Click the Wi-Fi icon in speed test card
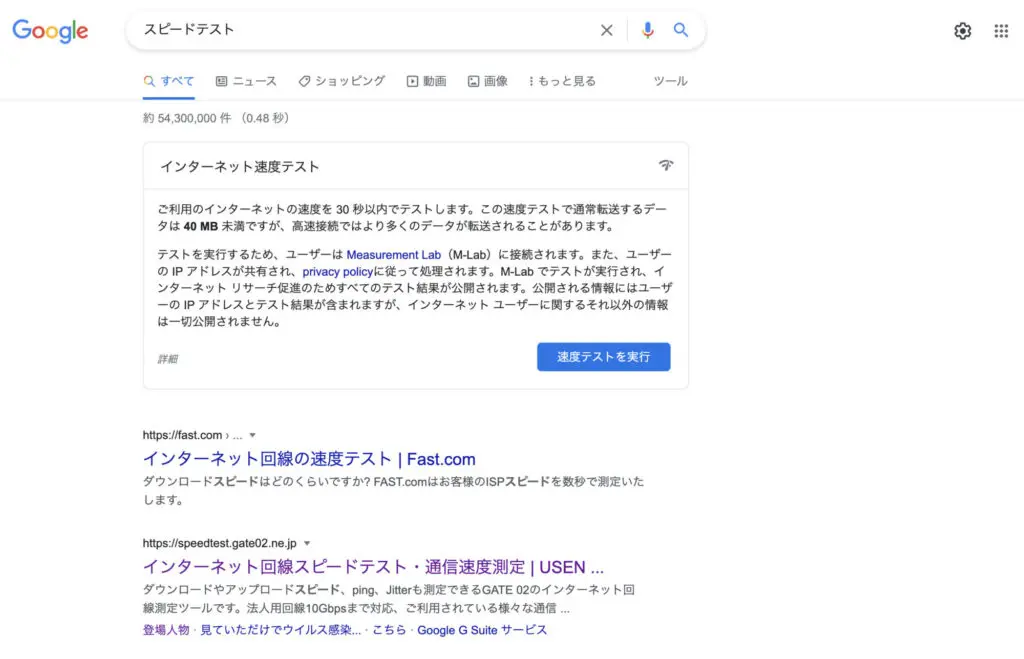Screen dimensions: 1024x659 click(666, 165)
